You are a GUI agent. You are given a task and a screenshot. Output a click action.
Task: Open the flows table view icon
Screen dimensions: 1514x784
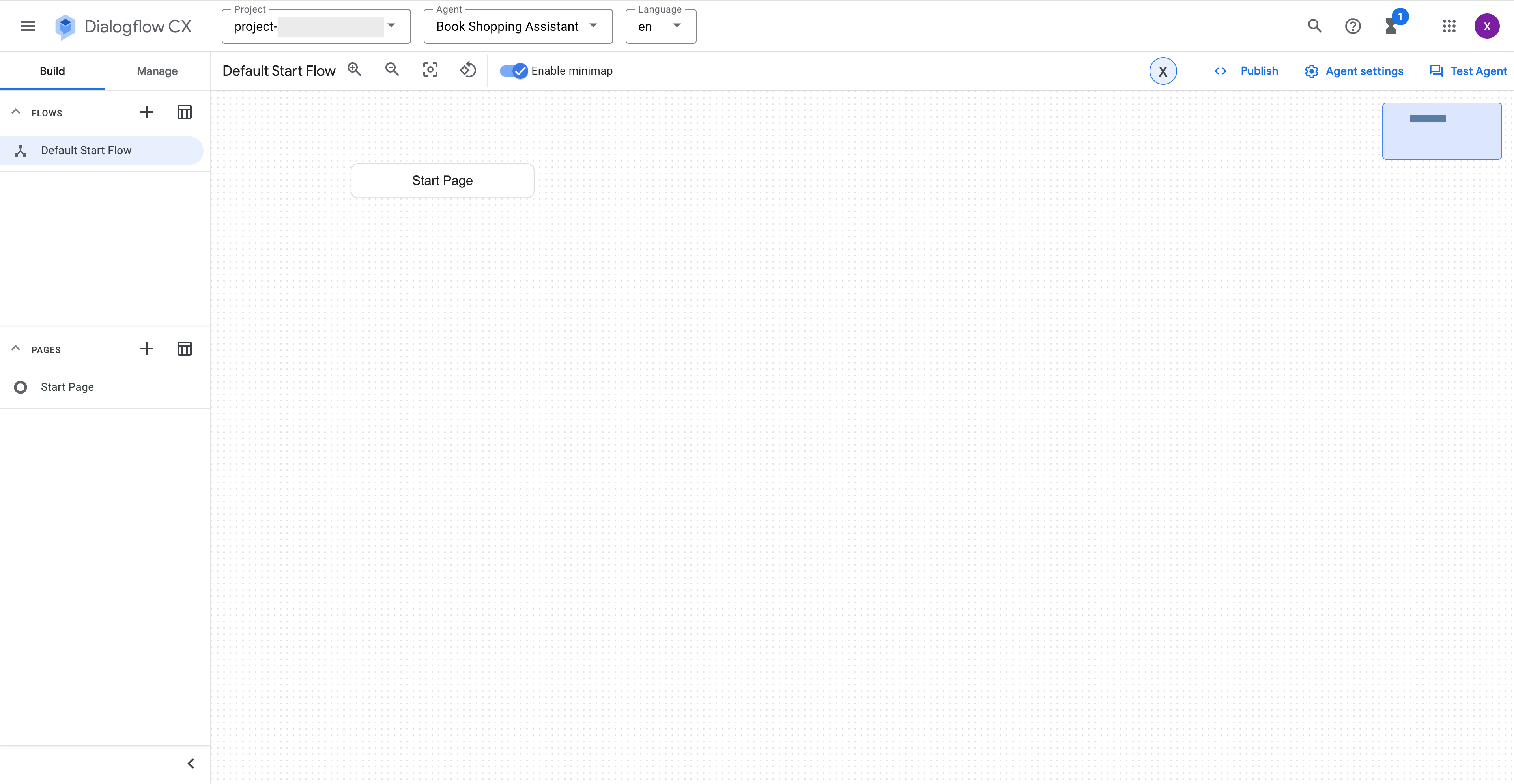[x=185, y=112]
